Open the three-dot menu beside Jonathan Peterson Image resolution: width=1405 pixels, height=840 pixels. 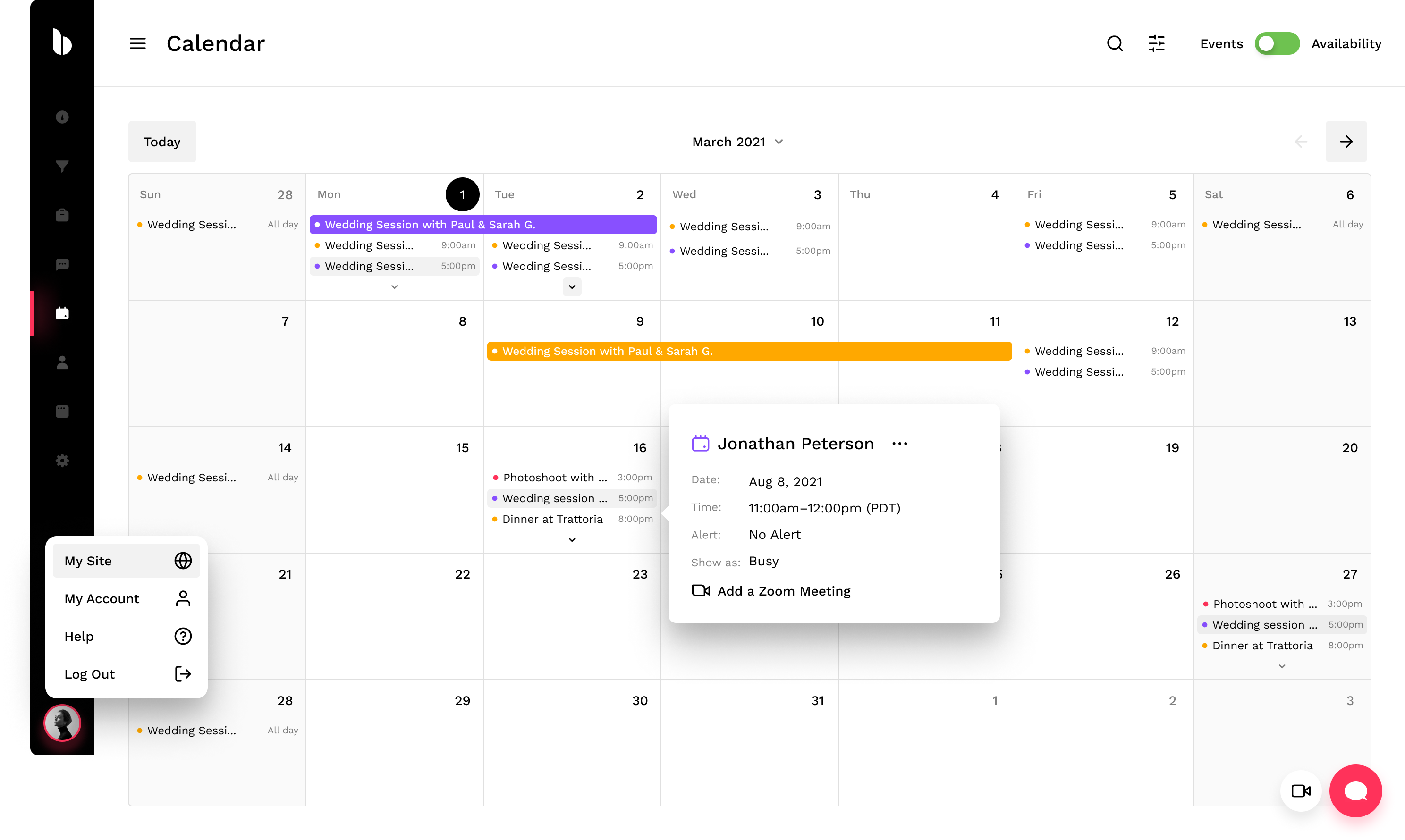(899, 444)
